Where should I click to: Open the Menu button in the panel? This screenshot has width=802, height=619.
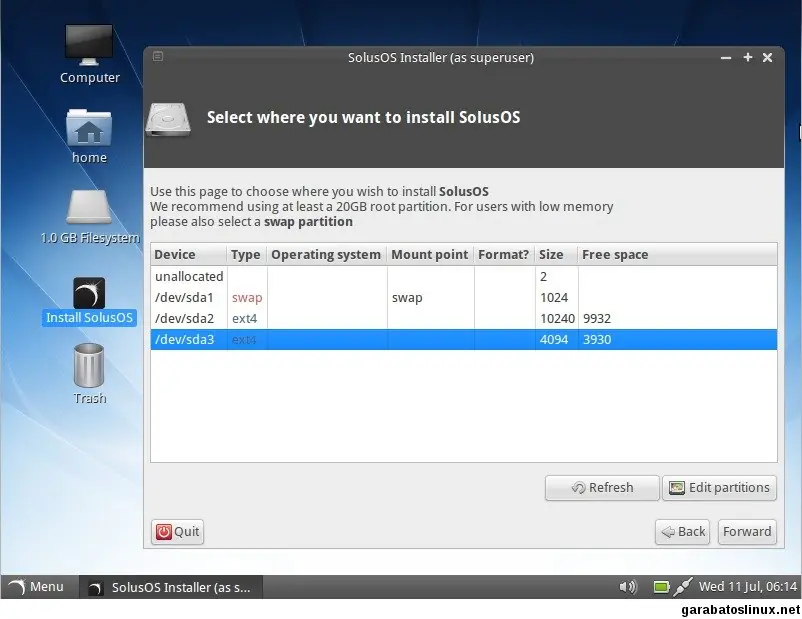(x=37, y=587)
